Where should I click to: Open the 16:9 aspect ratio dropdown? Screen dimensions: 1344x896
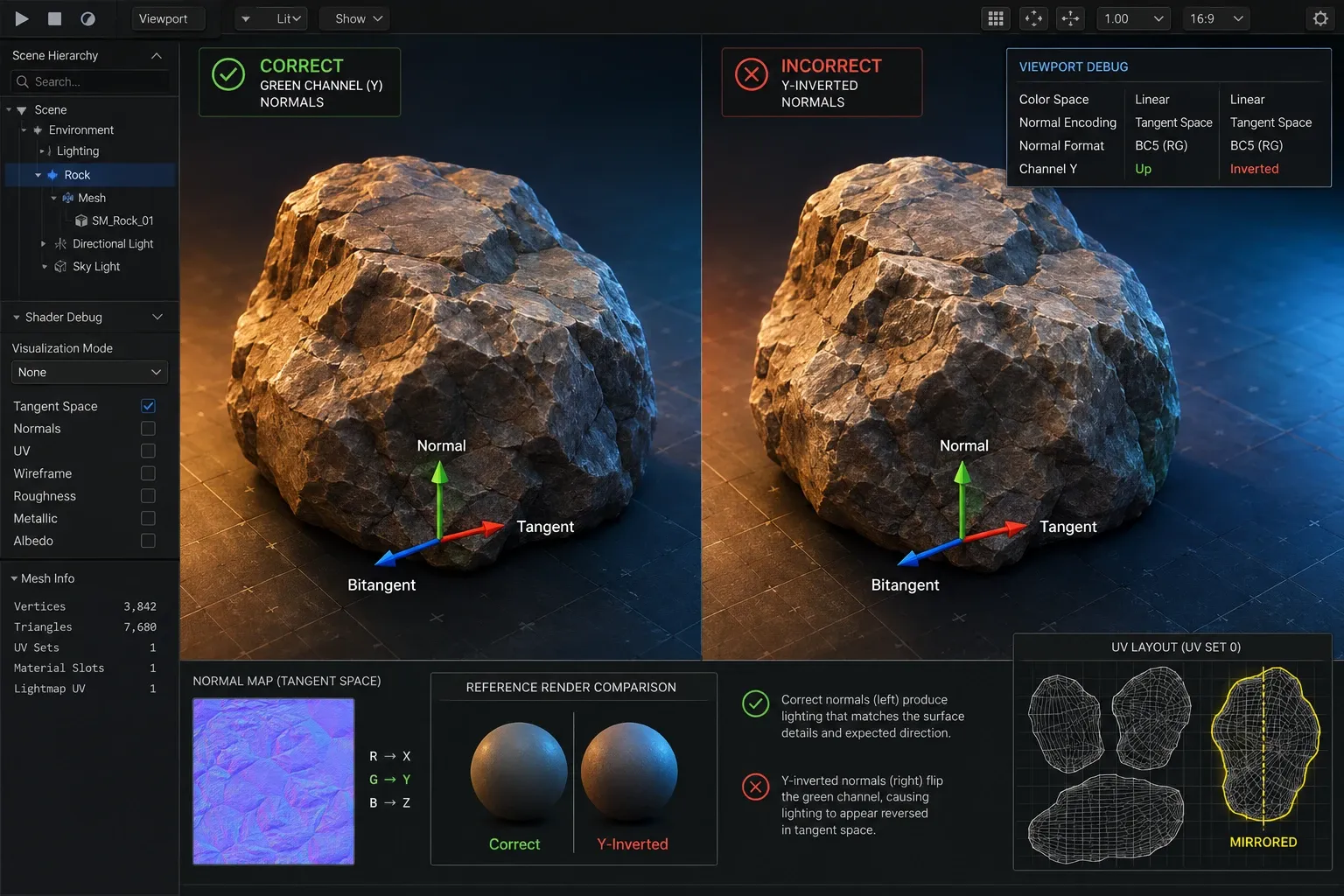tap(1215, 18)
